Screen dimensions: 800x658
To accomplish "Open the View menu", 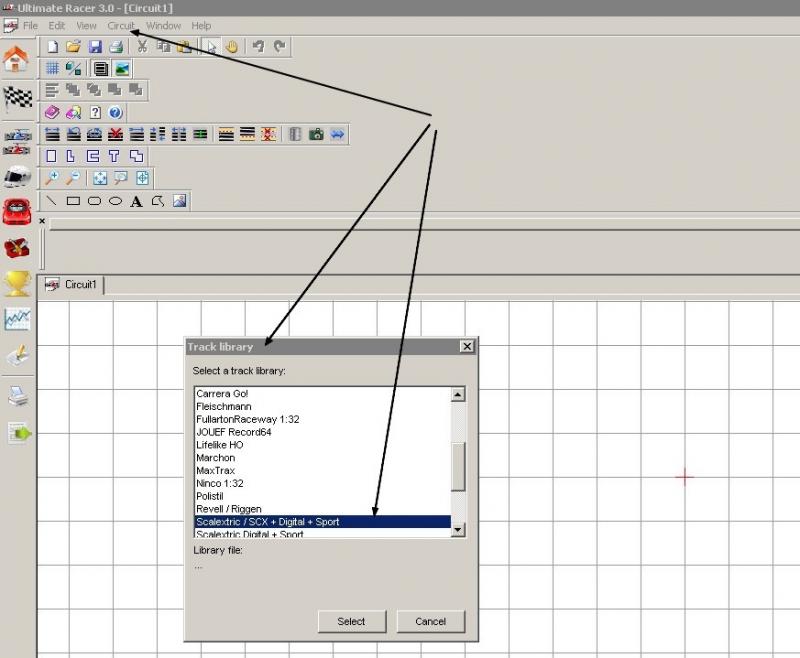I will 86,25.
